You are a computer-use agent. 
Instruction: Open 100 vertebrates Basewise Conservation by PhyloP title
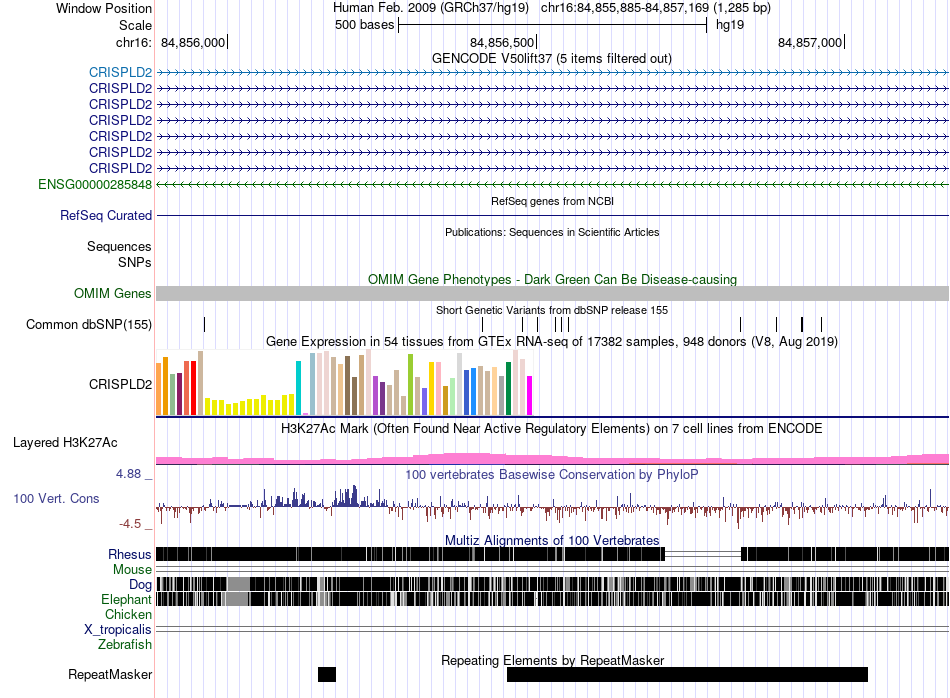tap(552, 474)
